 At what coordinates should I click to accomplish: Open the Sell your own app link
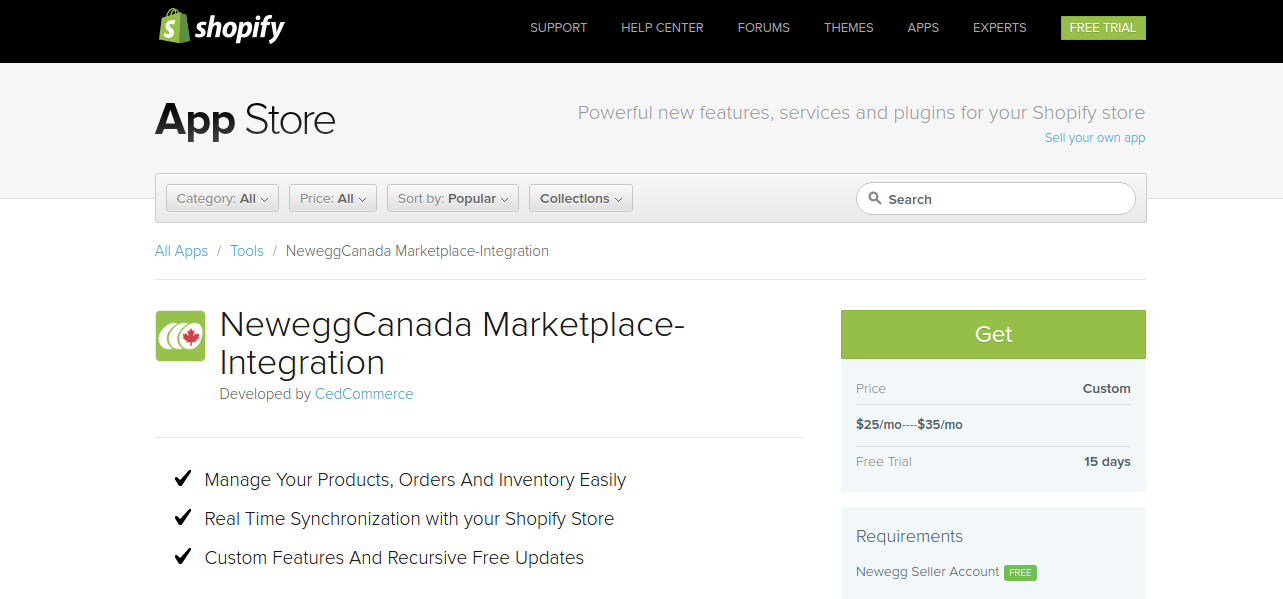[x=1095, y=137]
